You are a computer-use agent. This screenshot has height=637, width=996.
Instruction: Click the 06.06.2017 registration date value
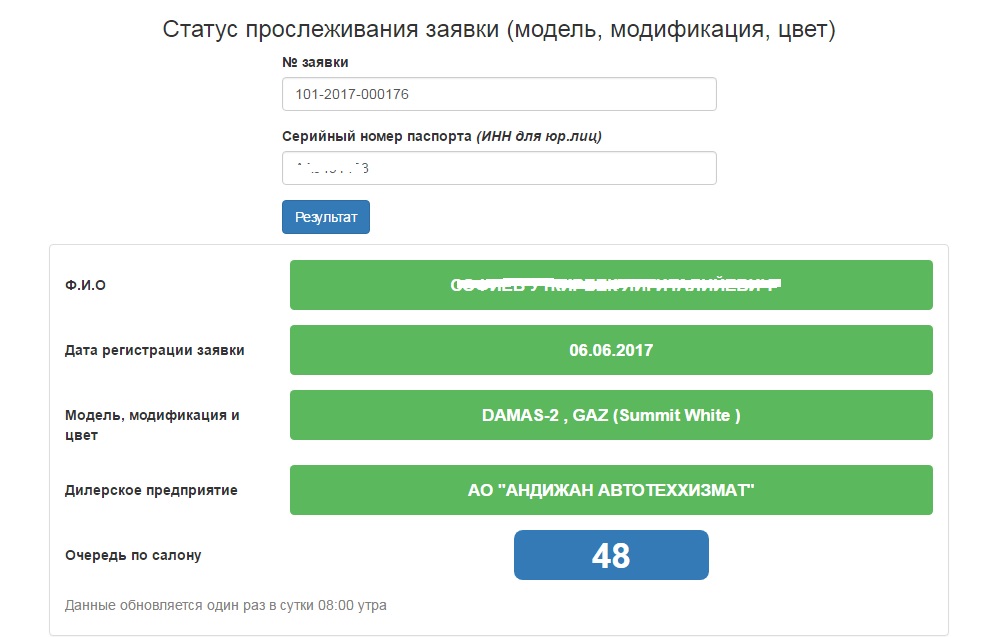(x=611, y=350)
